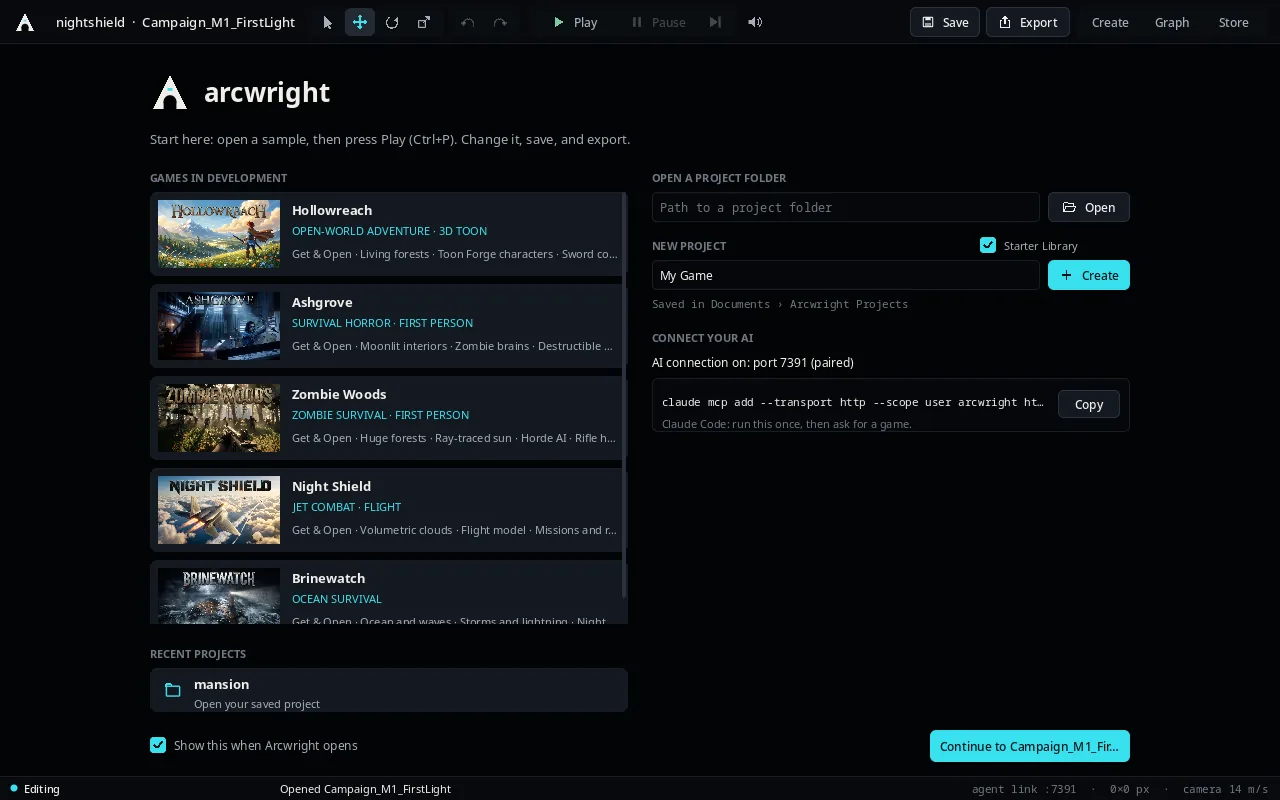Image resolution: width=1280 pixels, height=800 pixels.
Task: Click the Opened Campaign_M1_FirstLight status message
Action: click(366, 789)
